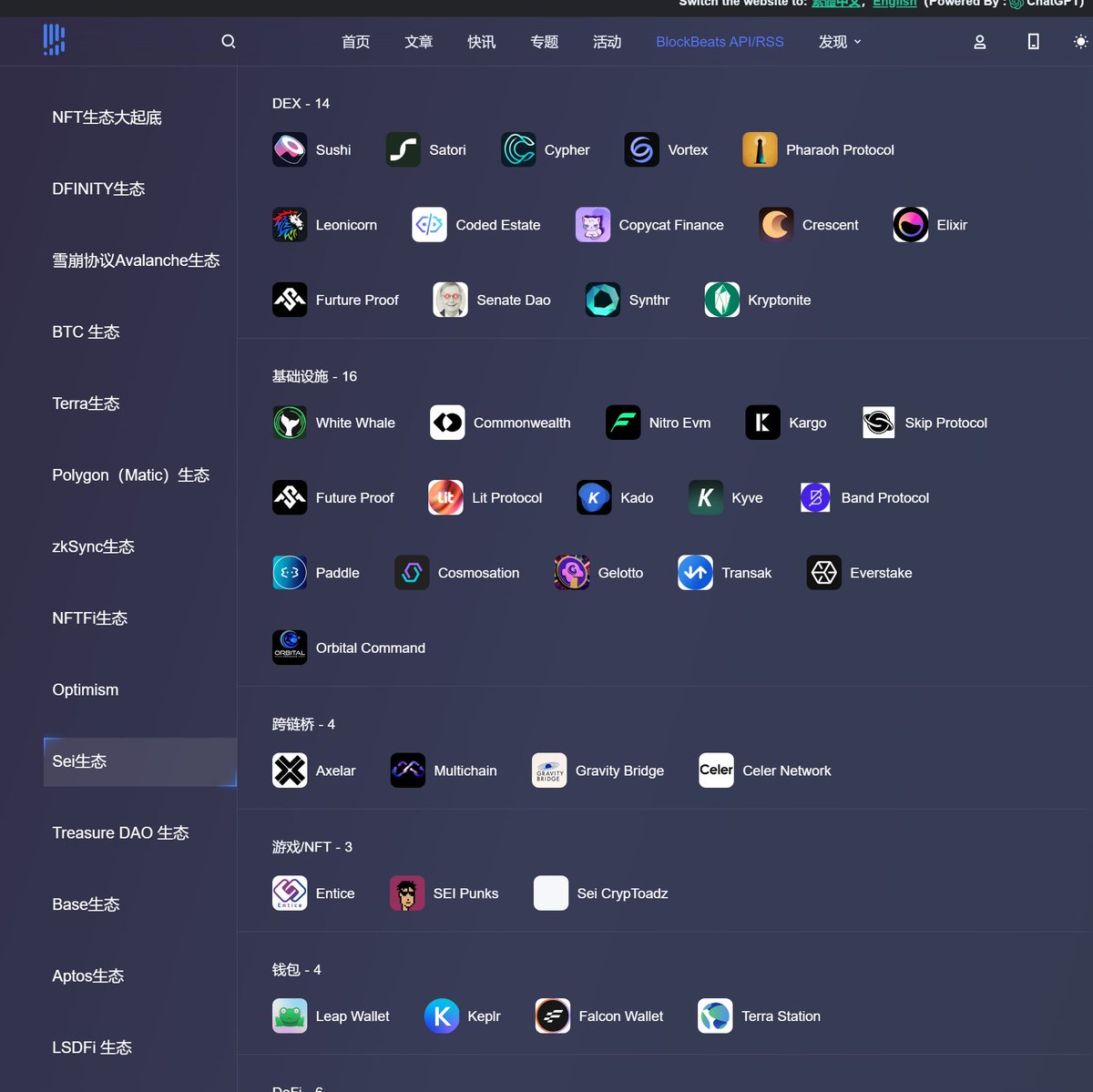The width and height of the screenshot is (1093, 1092).
Task: Toggle the light/dark theme sun icon
Action: 1080,42
